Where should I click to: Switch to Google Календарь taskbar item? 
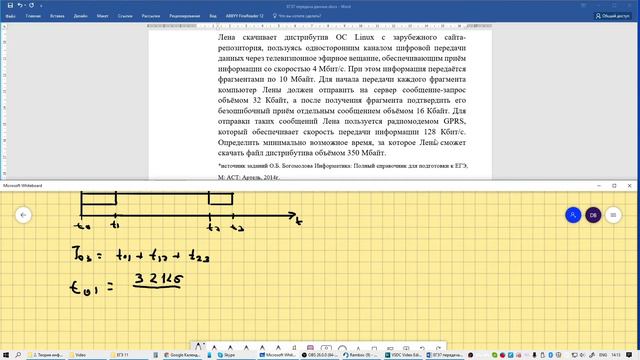(x=181, y=355)
